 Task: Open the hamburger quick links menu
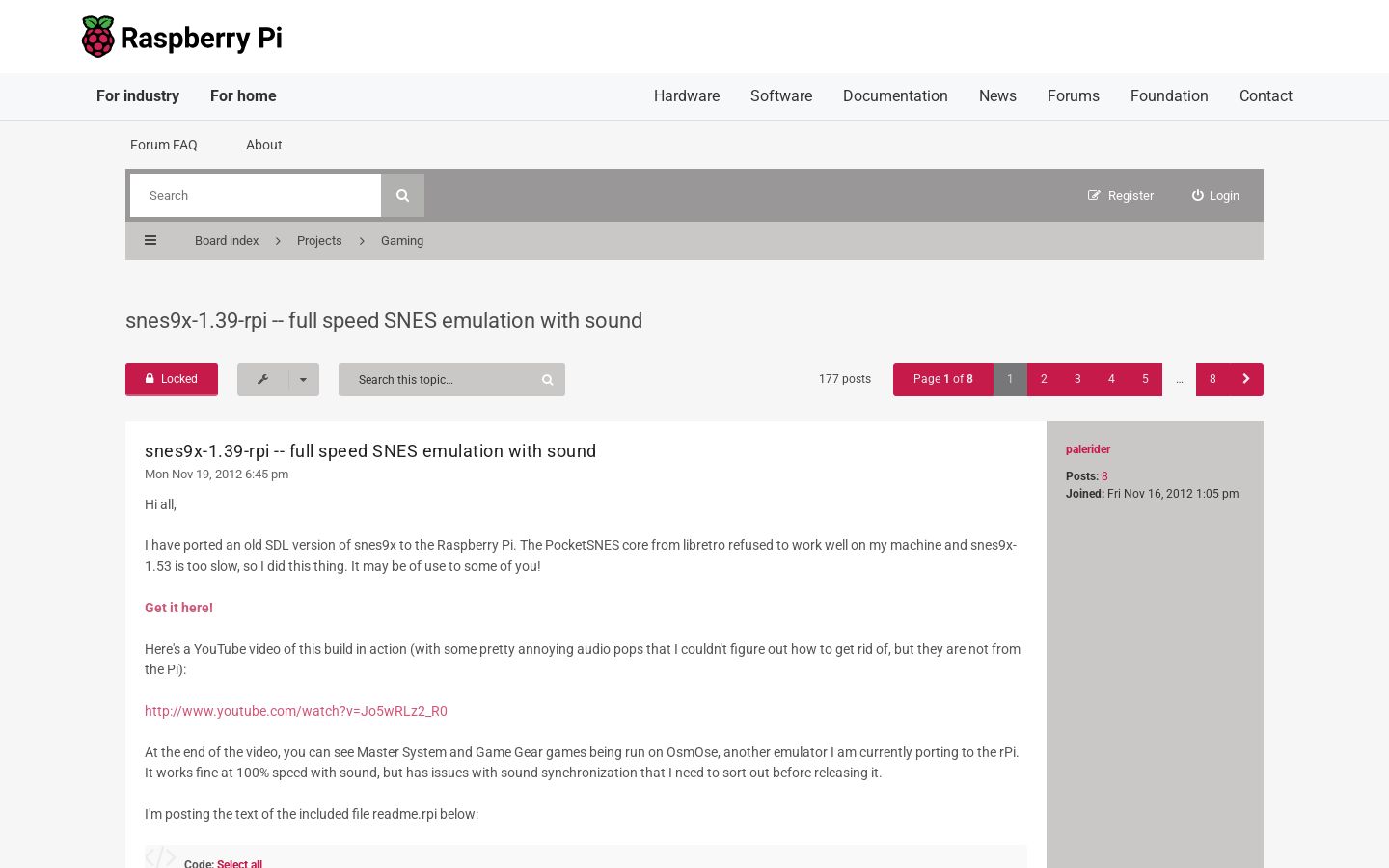point(150,241)
